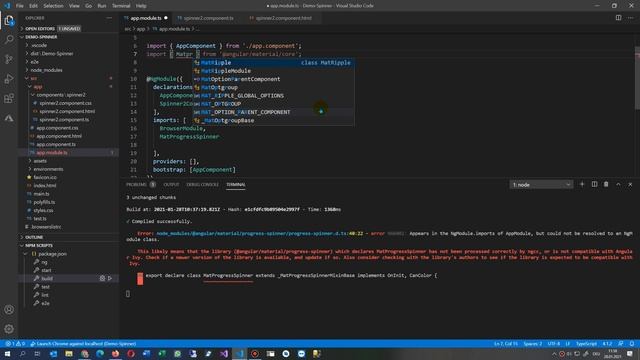Open spinner2.component.css in the explorer
The width and height of the screenshot is (640, 360).
pyautogui.click(x=65, y=103)
